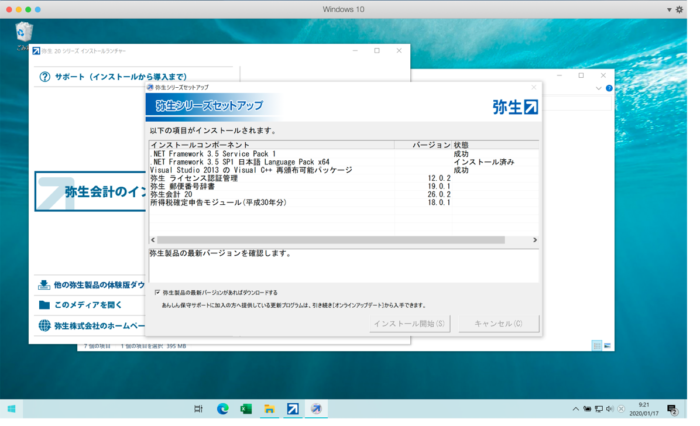Image resolution: width=700 pixels, height=426 pixels.
Task: Expand the ribbon chevron in Explorer window
Action: [599, 88]
